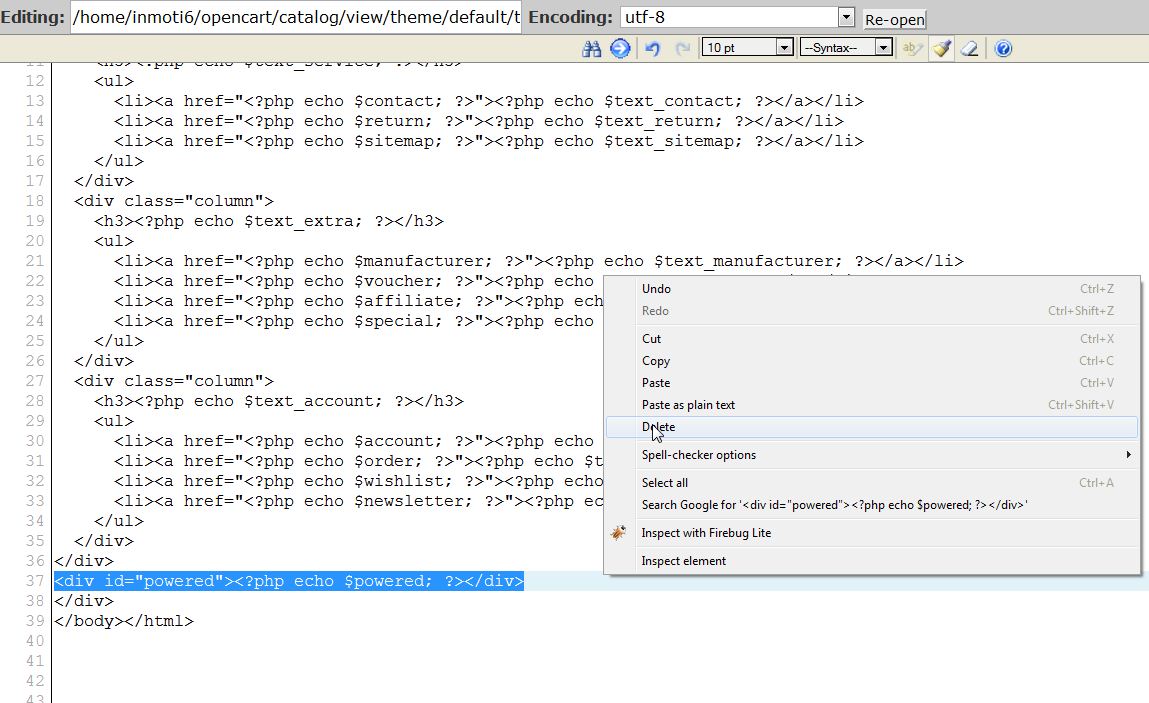Click the file path Editing input field
1149x703 pixels.
[x=296, y=17]
